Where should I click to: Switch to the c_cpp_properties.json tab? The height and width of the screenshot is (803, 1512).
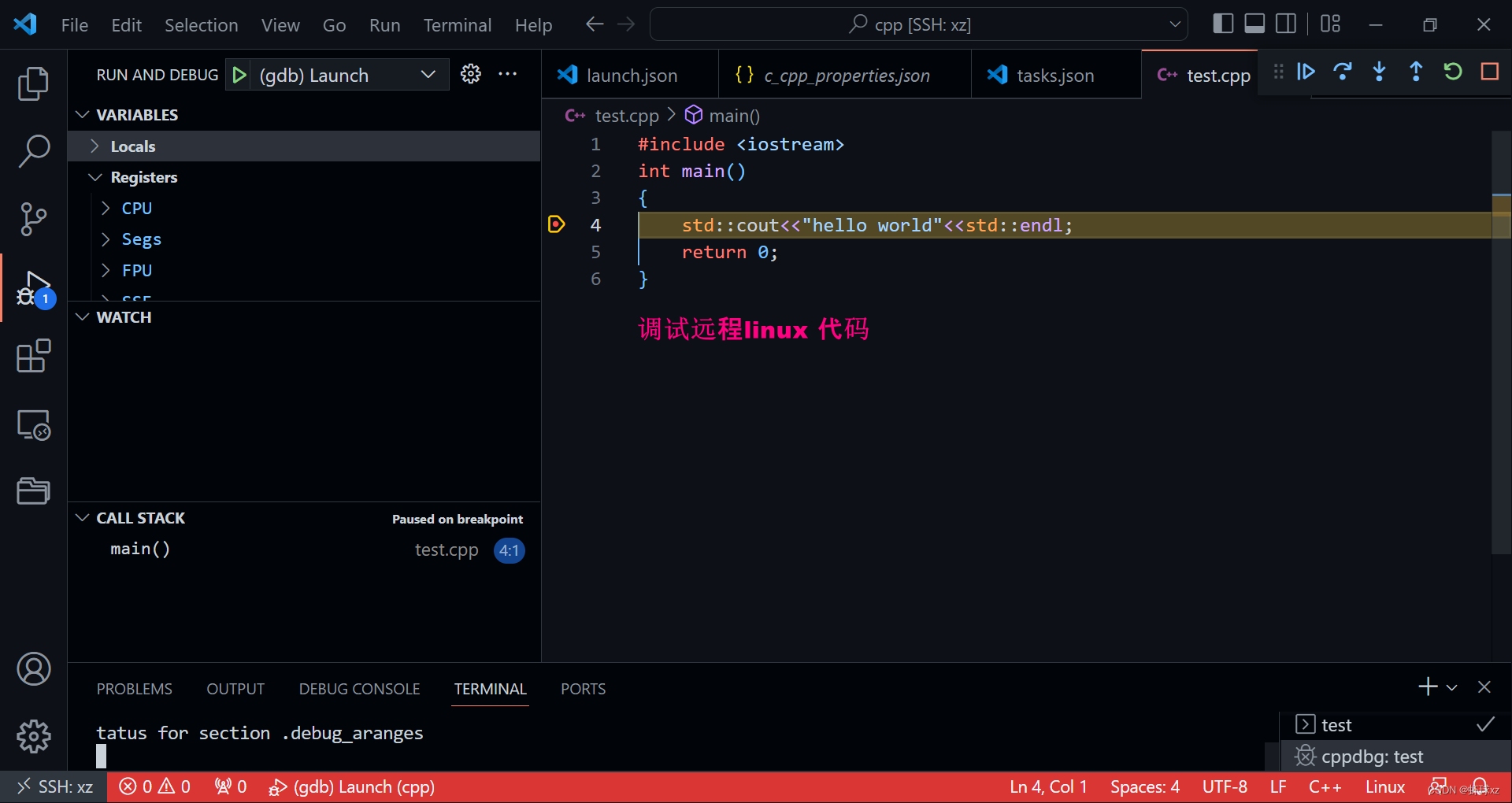(844, 76)
